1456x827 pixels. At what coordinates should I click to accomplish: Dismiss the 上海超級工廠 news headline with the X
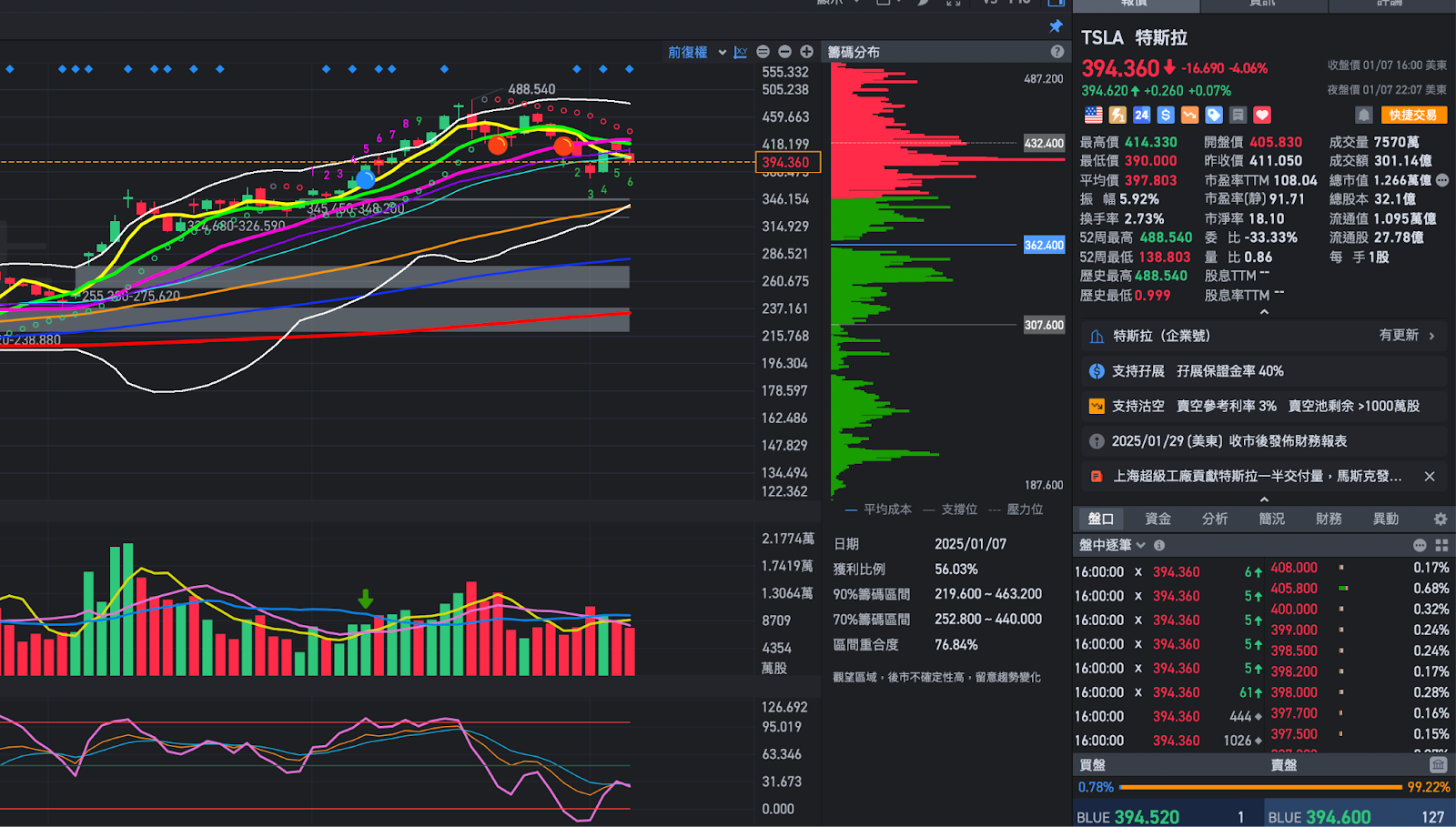click(1430, 476)
